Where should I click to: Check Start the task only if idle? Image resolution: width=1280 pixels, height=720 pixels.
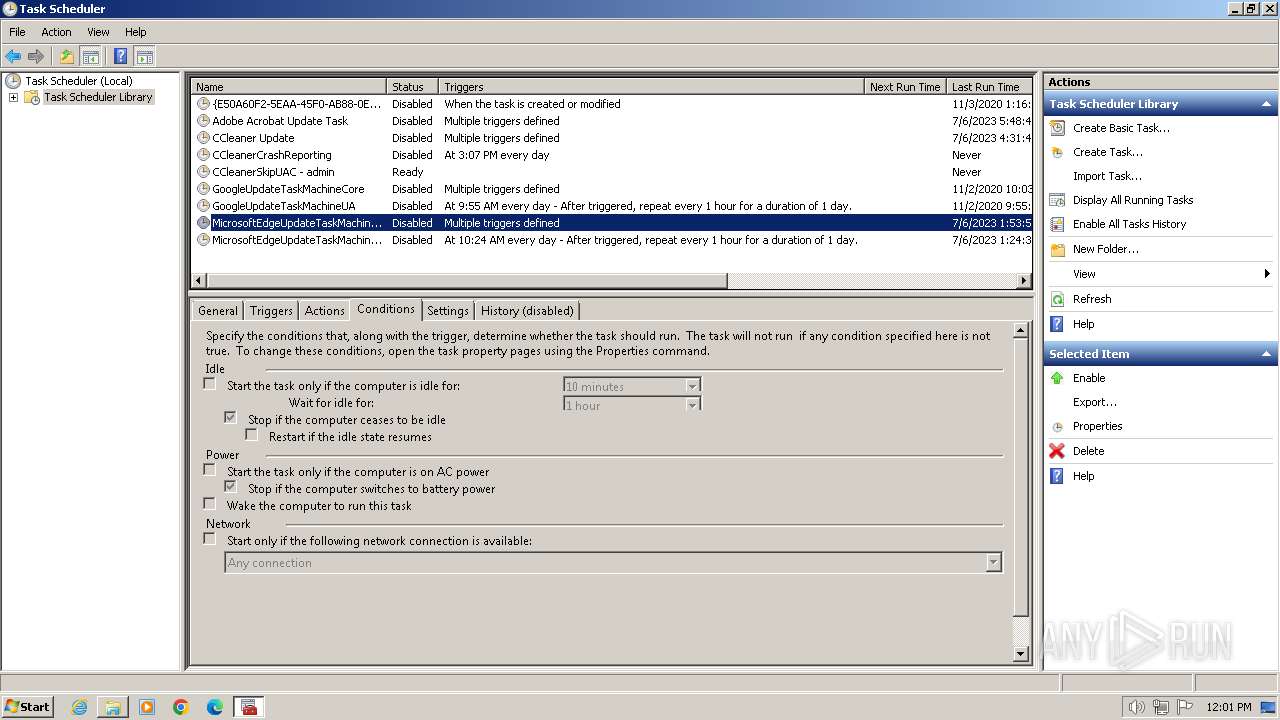[209, 384]
